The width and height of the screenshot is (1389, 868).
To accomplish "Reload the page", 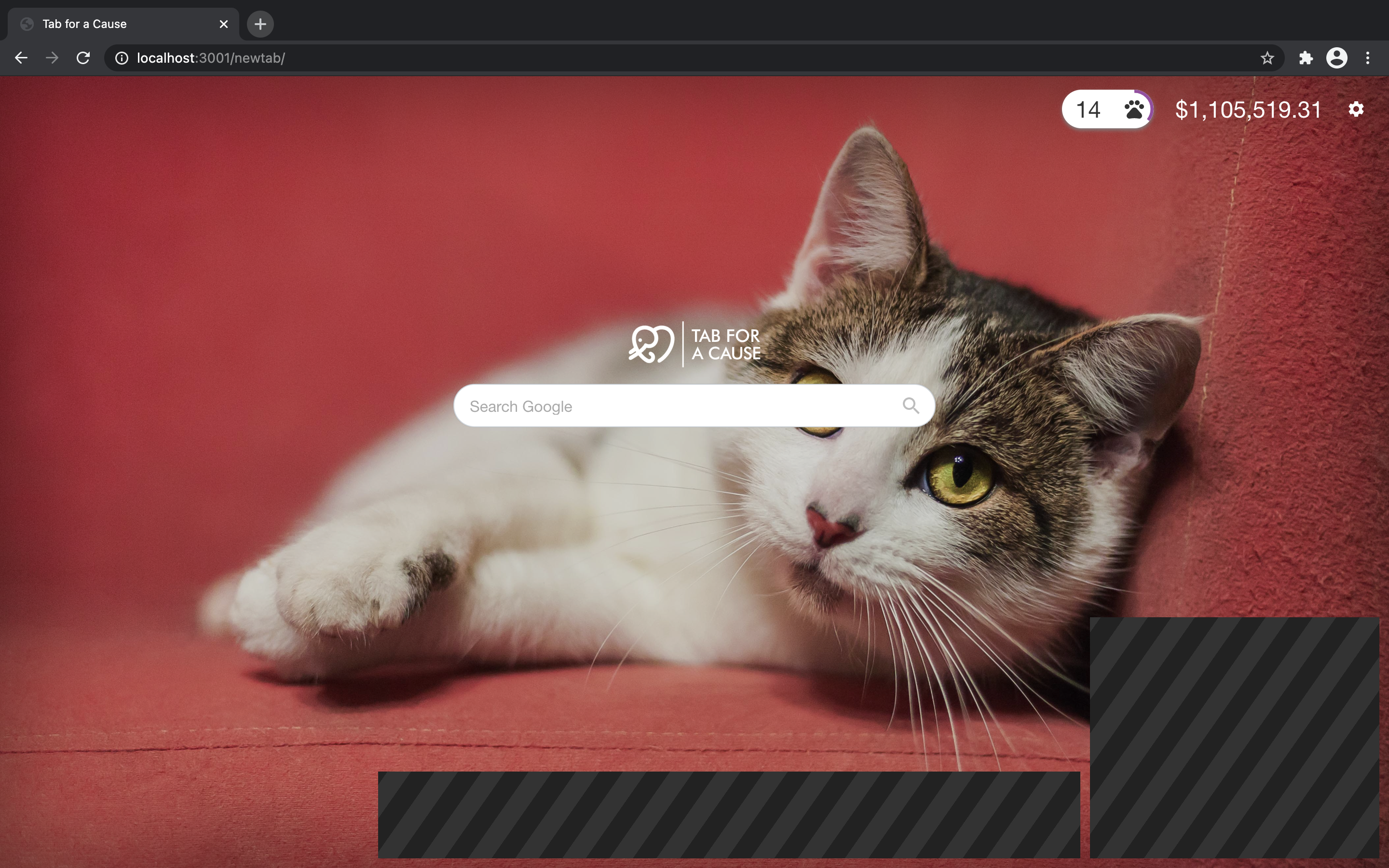I will [83, 58].
